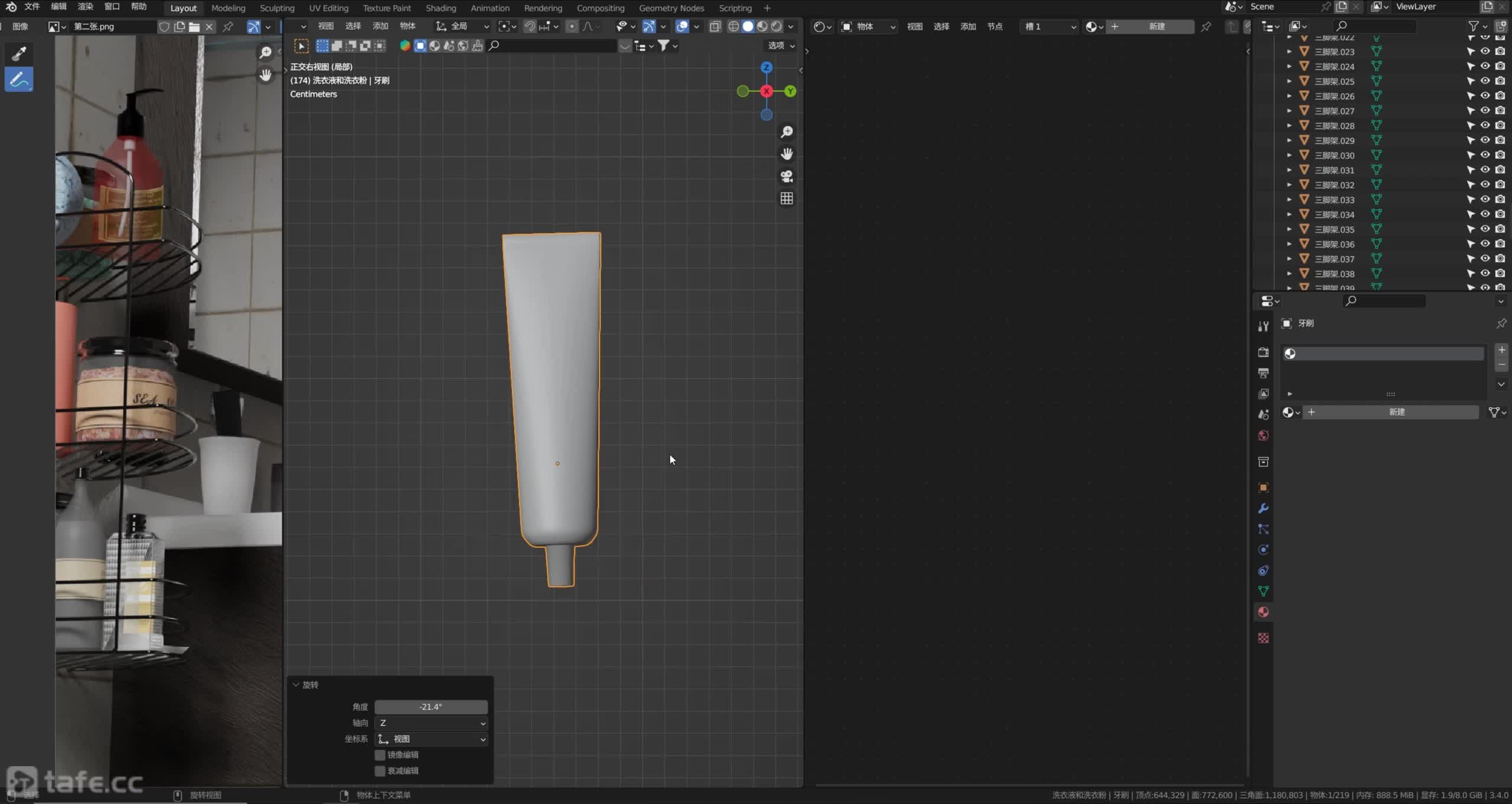Switch to material preview shading
This screenshot has height=804, width=1512.
point(762,27)
